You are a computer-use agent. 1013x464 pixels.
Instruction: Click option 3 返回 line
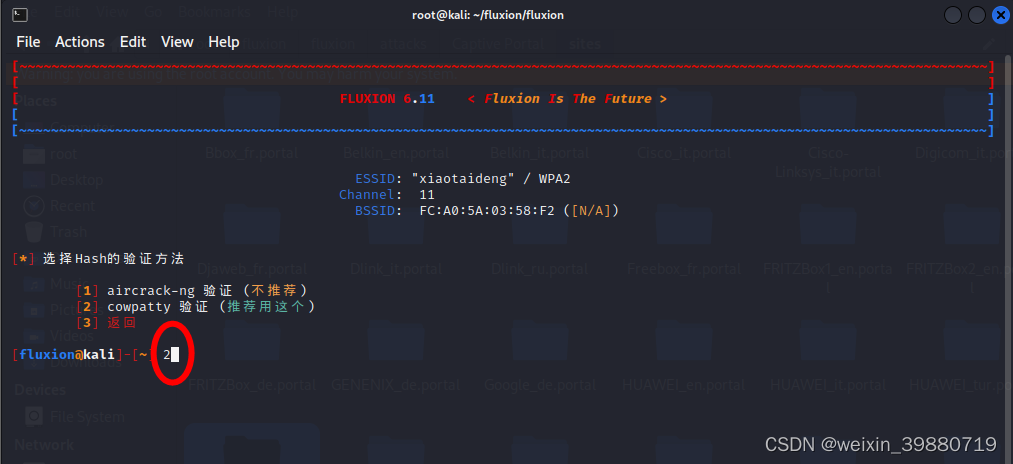[106, 322]
